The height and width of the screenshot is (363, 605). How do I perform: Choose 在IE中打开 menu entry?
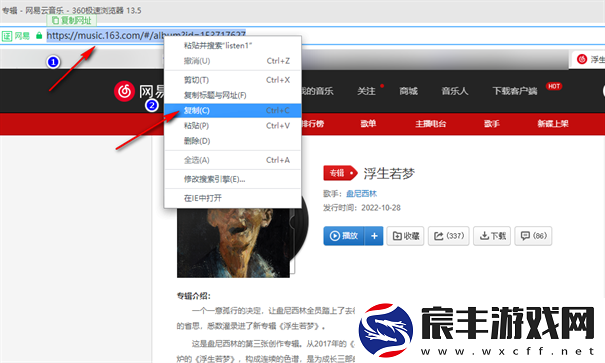(x=233, y=198)
